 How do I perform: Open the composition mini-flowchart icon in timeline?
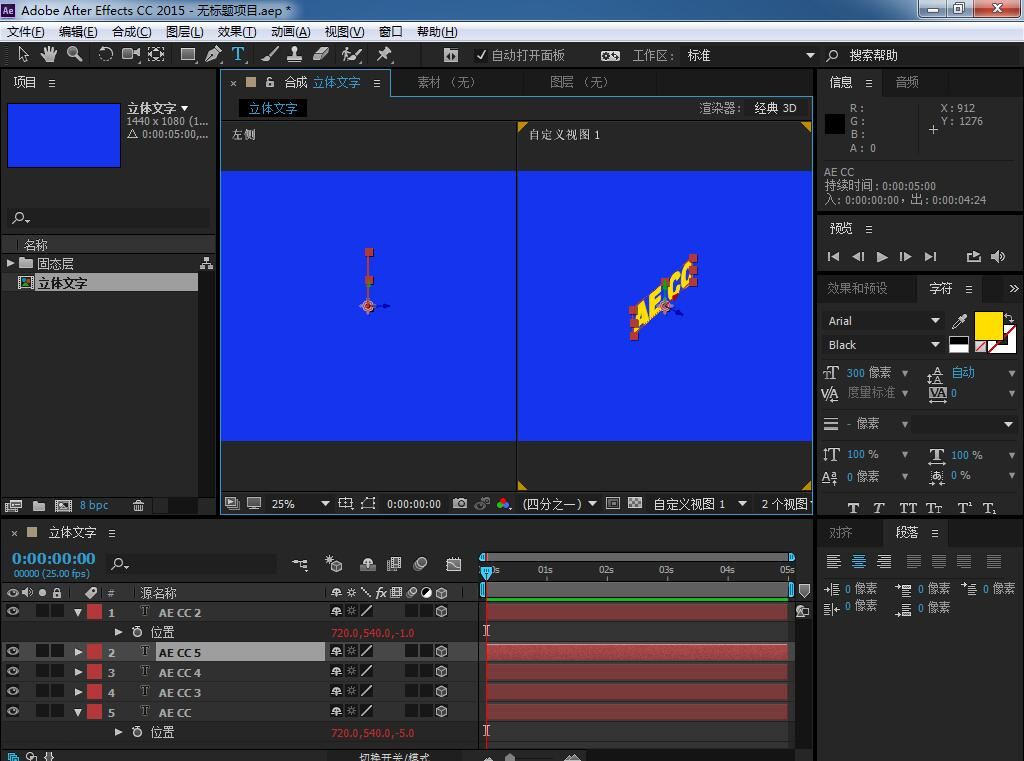pos(300,564)
